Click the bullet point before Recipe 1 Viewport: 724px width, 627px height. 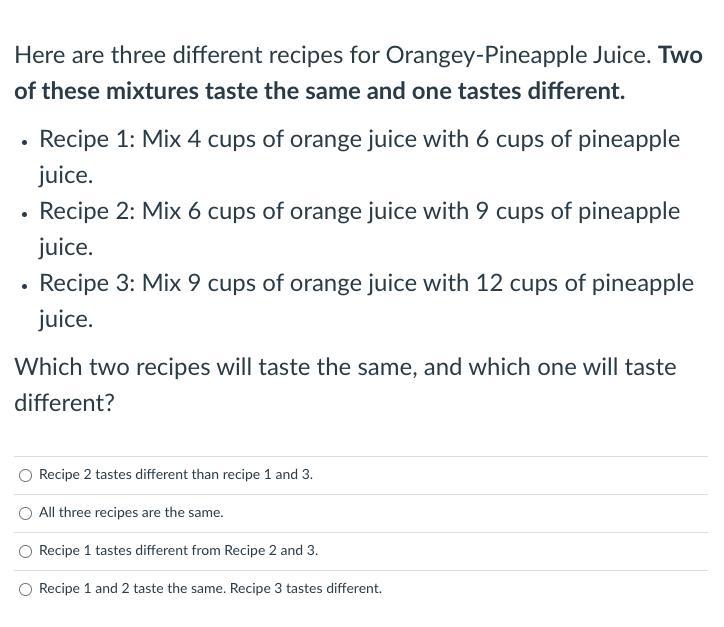pyautogui.click(x=23, y=142)
